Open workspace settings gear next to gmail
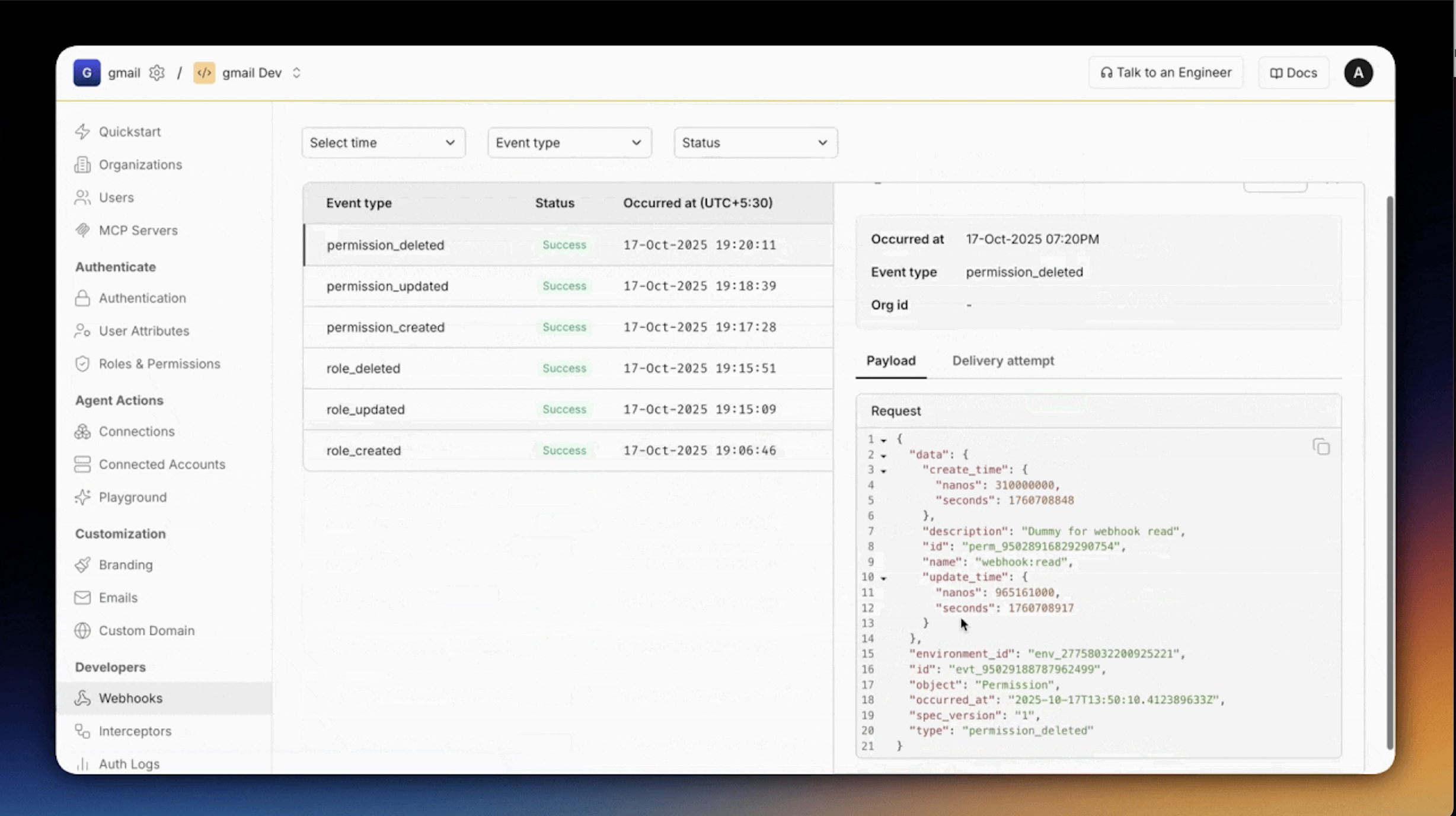 tap(157, 72)
